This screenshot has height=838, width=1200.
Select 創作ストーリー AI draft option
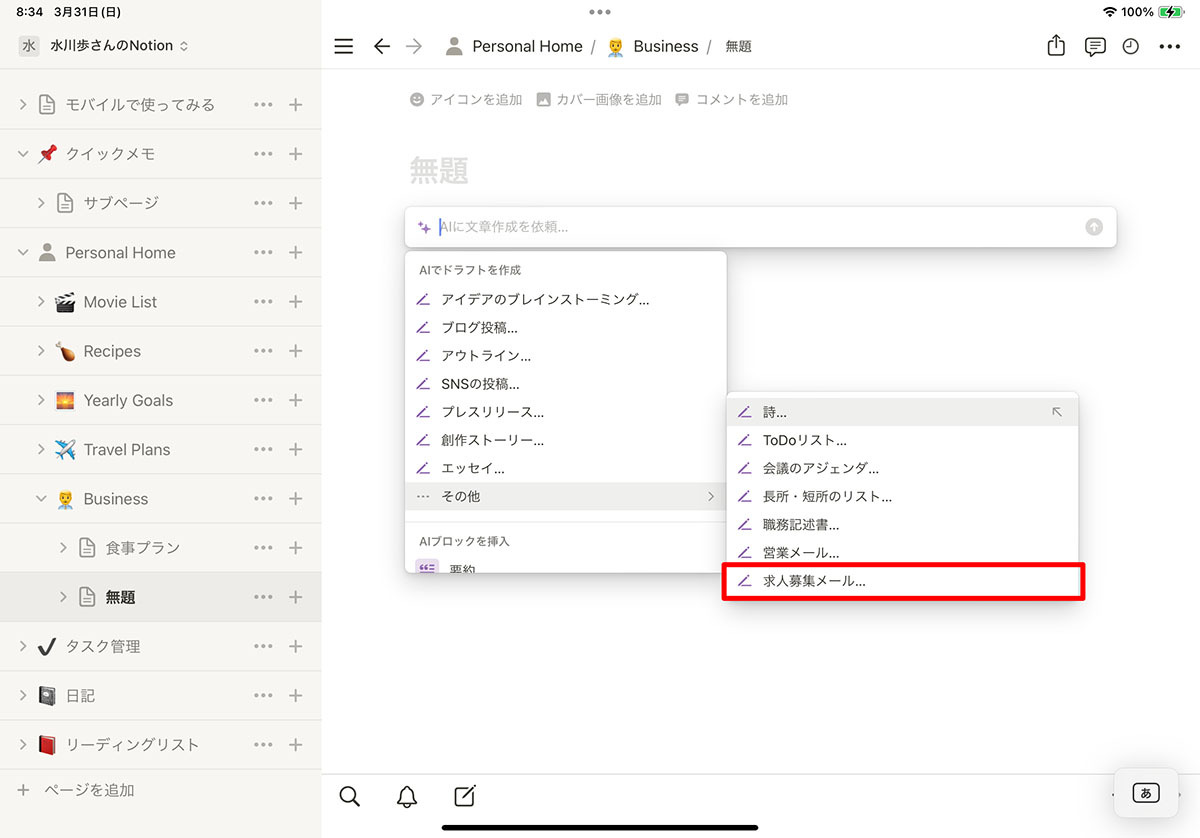point(565,439)
